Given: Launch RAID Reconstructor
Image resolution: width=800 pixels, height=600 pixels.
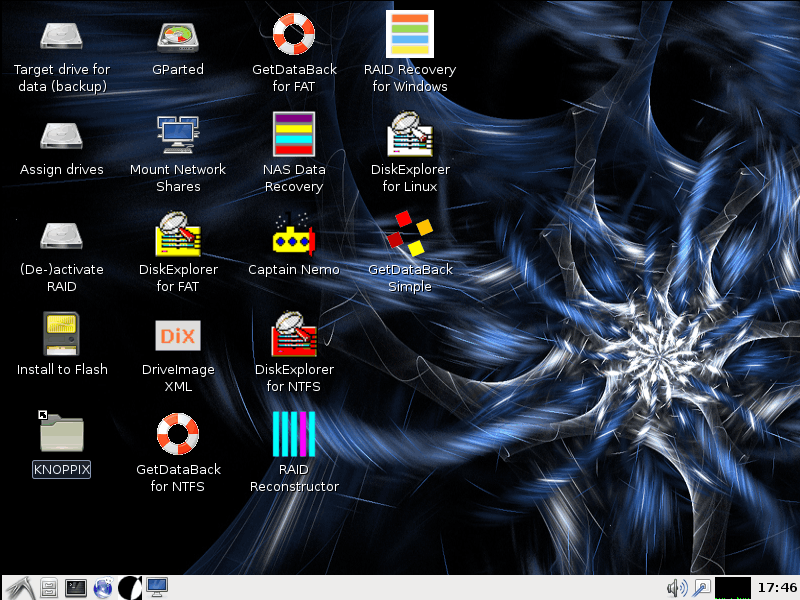Looking at the screenshot, I should [294, 434].
